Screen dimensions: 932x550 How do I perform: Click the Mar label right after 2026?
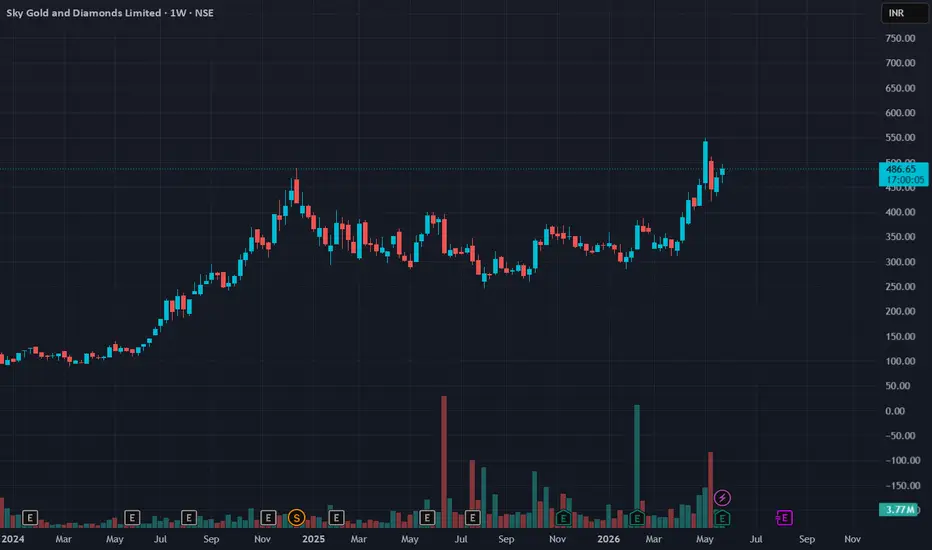pos(653,539)
